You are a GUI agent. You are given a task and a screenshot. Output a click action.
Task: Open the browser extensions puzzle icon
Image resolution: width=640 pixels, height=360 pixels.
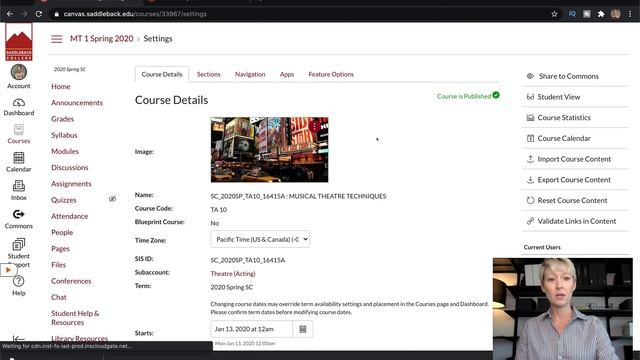601,14
